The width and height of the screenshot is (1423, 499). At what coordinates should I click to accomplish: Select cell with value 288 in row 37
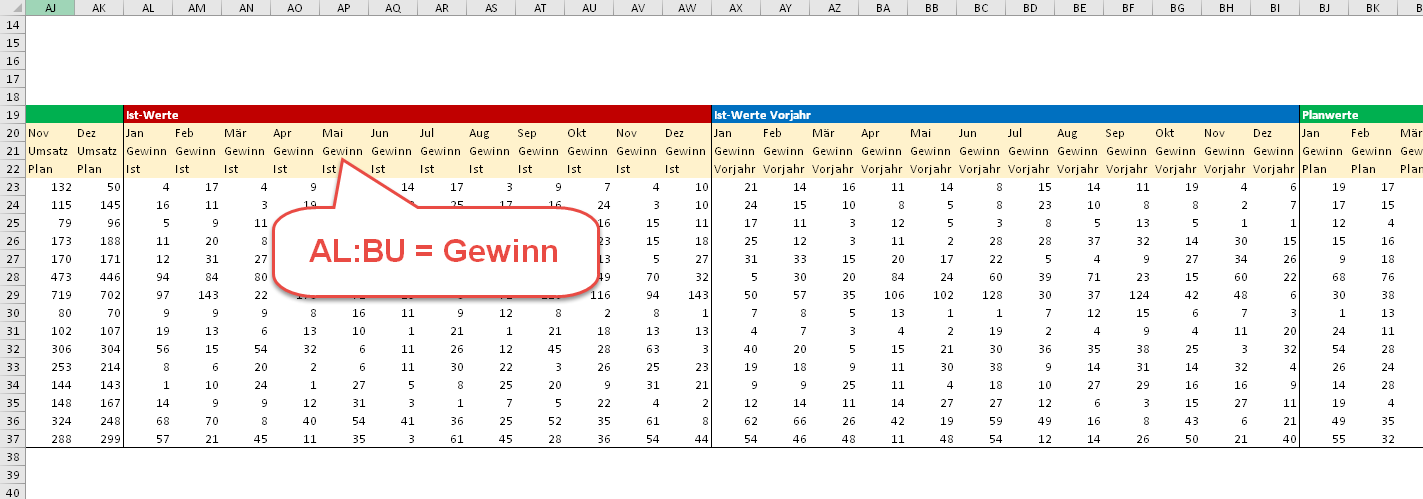click(49, 438)
